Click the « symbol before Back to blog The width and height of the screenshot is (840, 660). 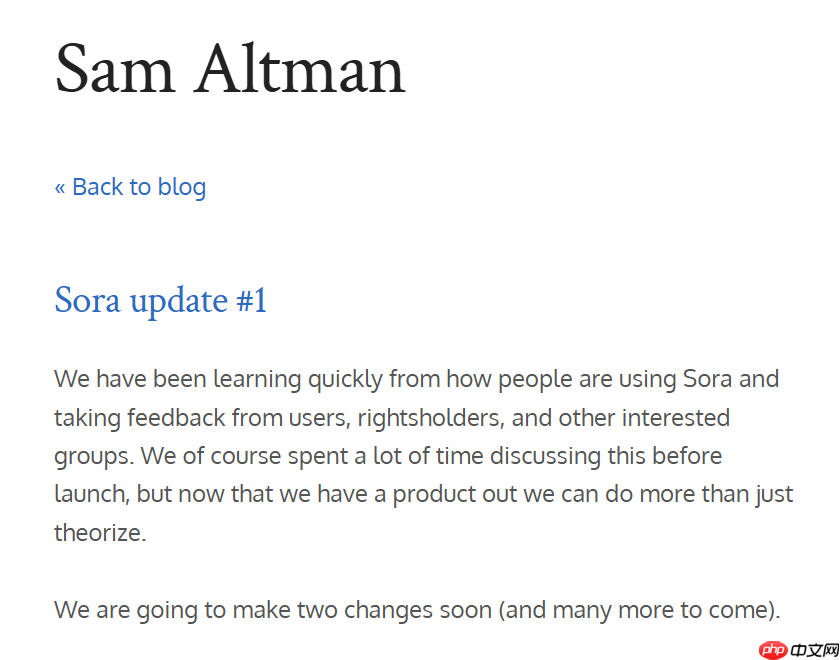pyautogui.click(x=60, y=187)
